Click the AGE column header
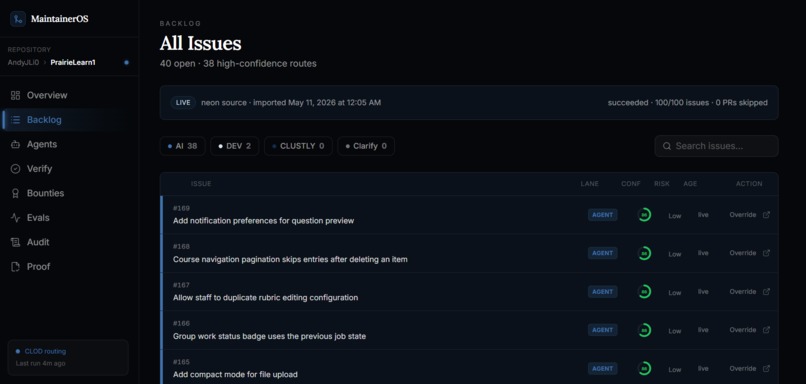 point(690,184)
